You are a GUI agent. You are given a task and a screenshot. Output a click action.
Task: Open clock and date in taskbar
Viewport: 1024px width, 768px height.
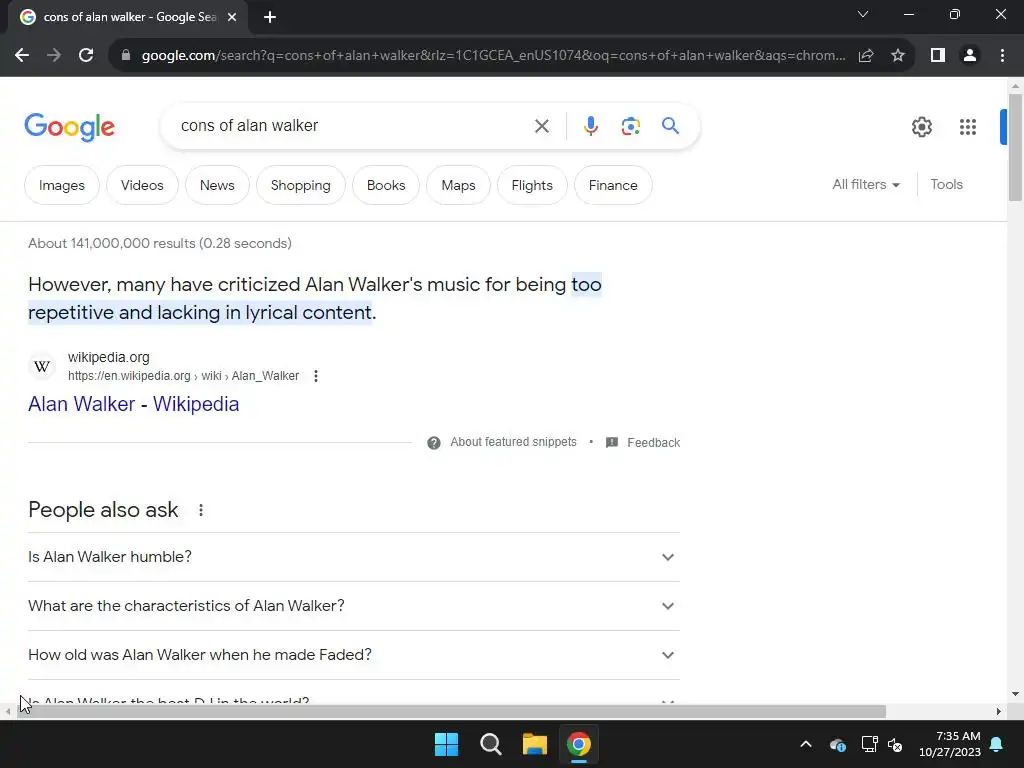click(x=950, y=744)
